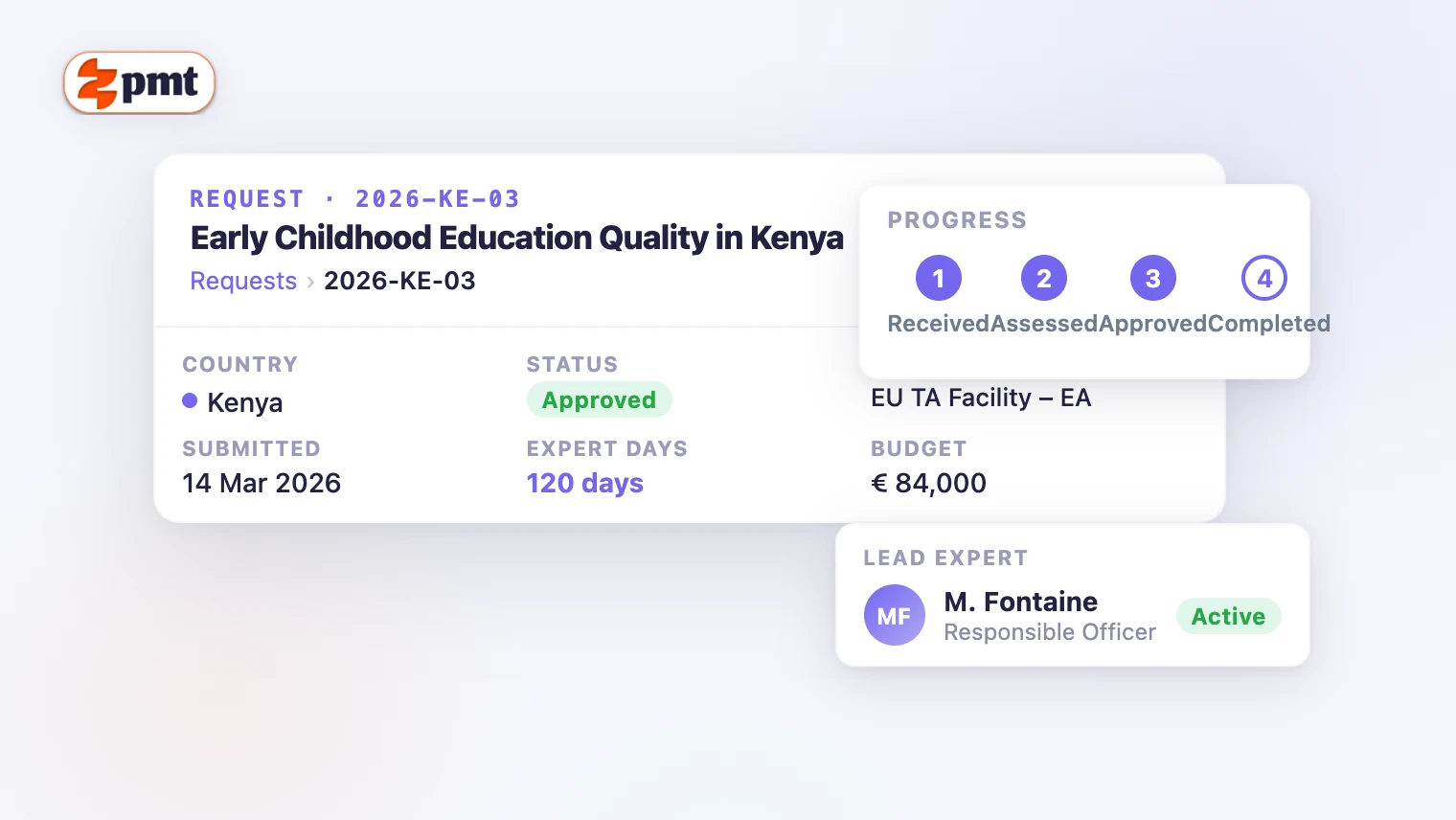The height and width of the screenshot is (820, 1456).
Task: Click the Active status badge
Action: point(1229,616)
